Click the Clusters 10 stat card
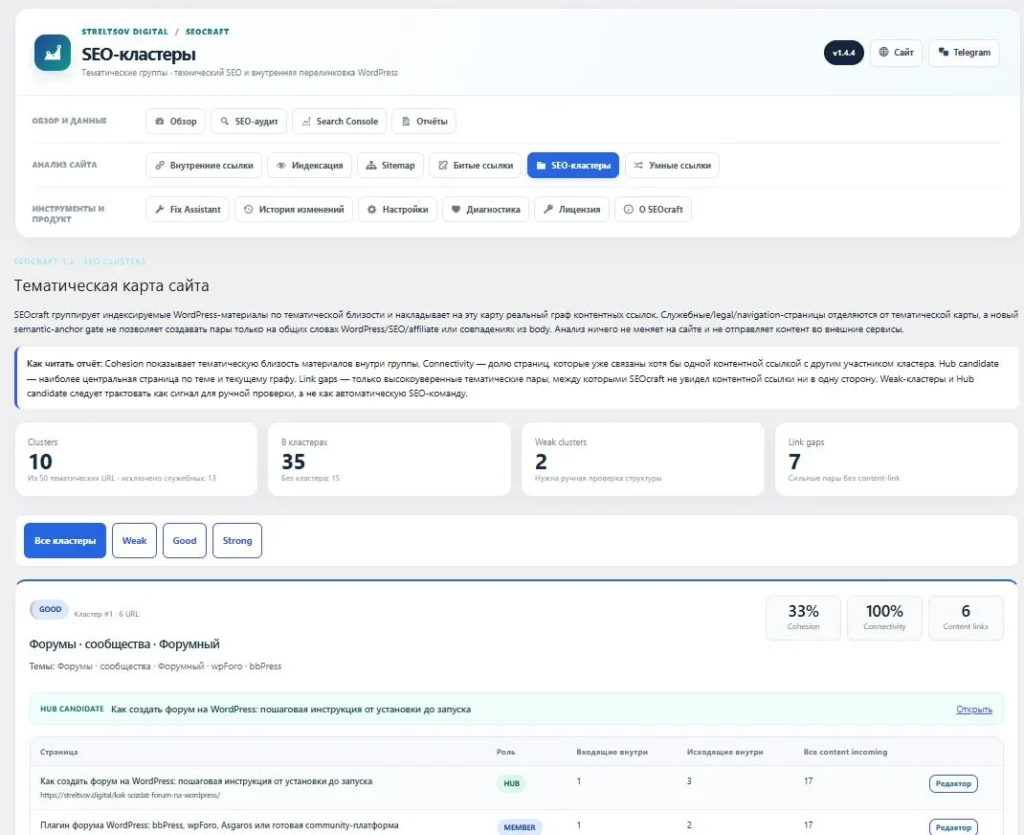The image size is (1024, 835). pyautogui.click(x=136, y=459)
